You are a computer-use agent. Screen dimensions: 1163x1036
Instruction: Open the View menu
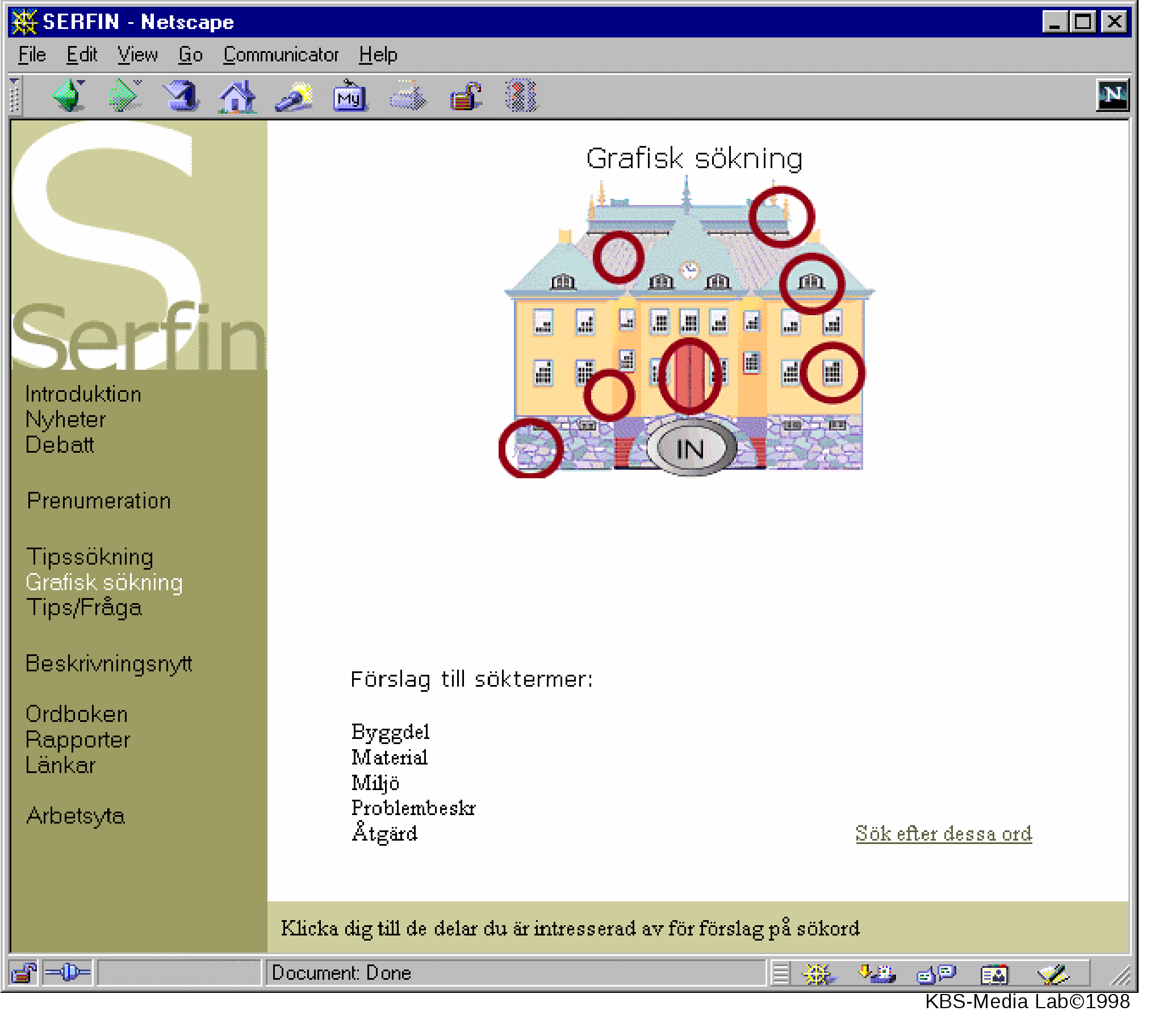tap(137, 55)
